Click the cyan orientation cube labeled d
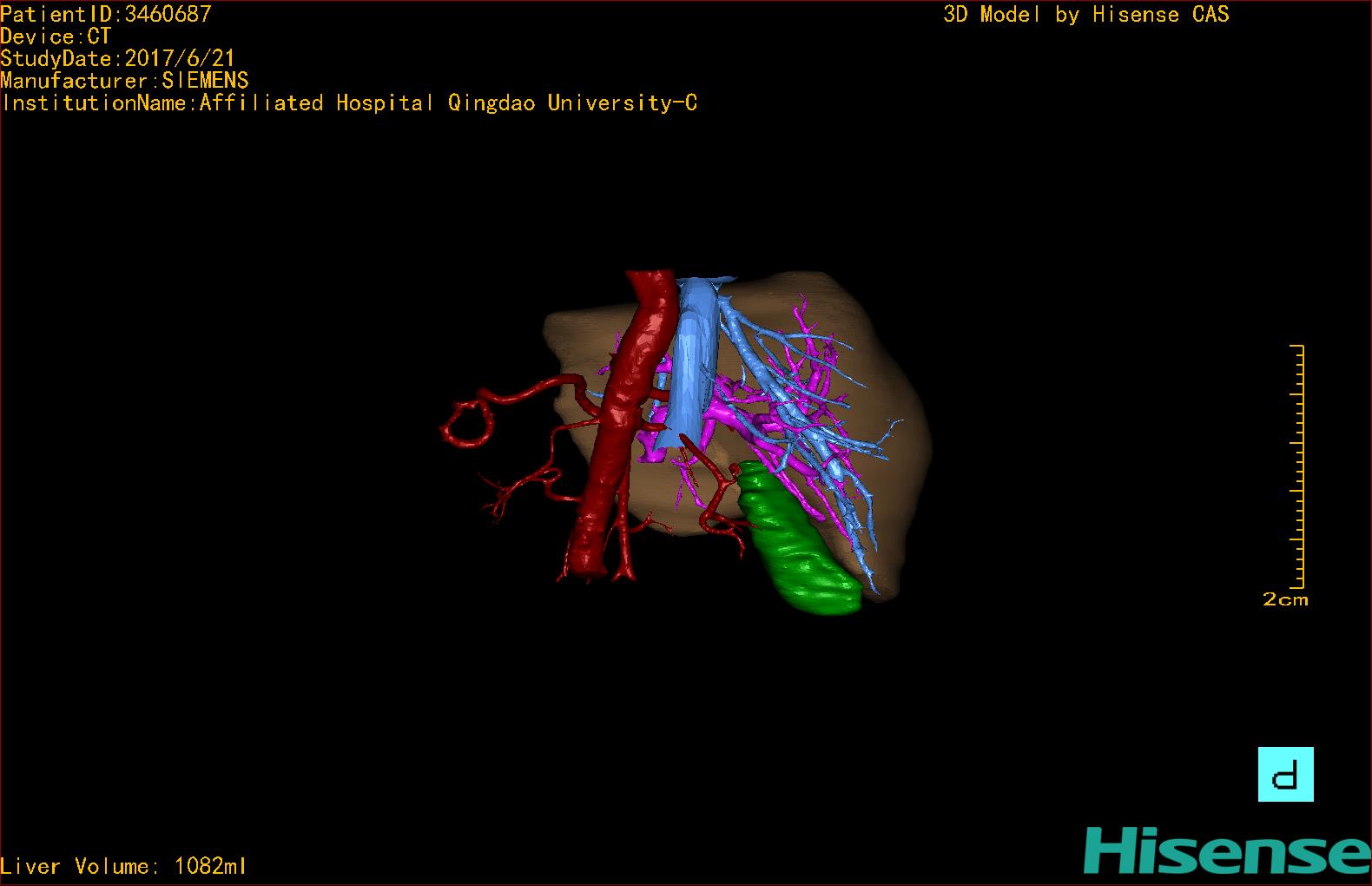Image resolution: width=1372 pixels, height=886 pixels. click(x=1285, y=774)
